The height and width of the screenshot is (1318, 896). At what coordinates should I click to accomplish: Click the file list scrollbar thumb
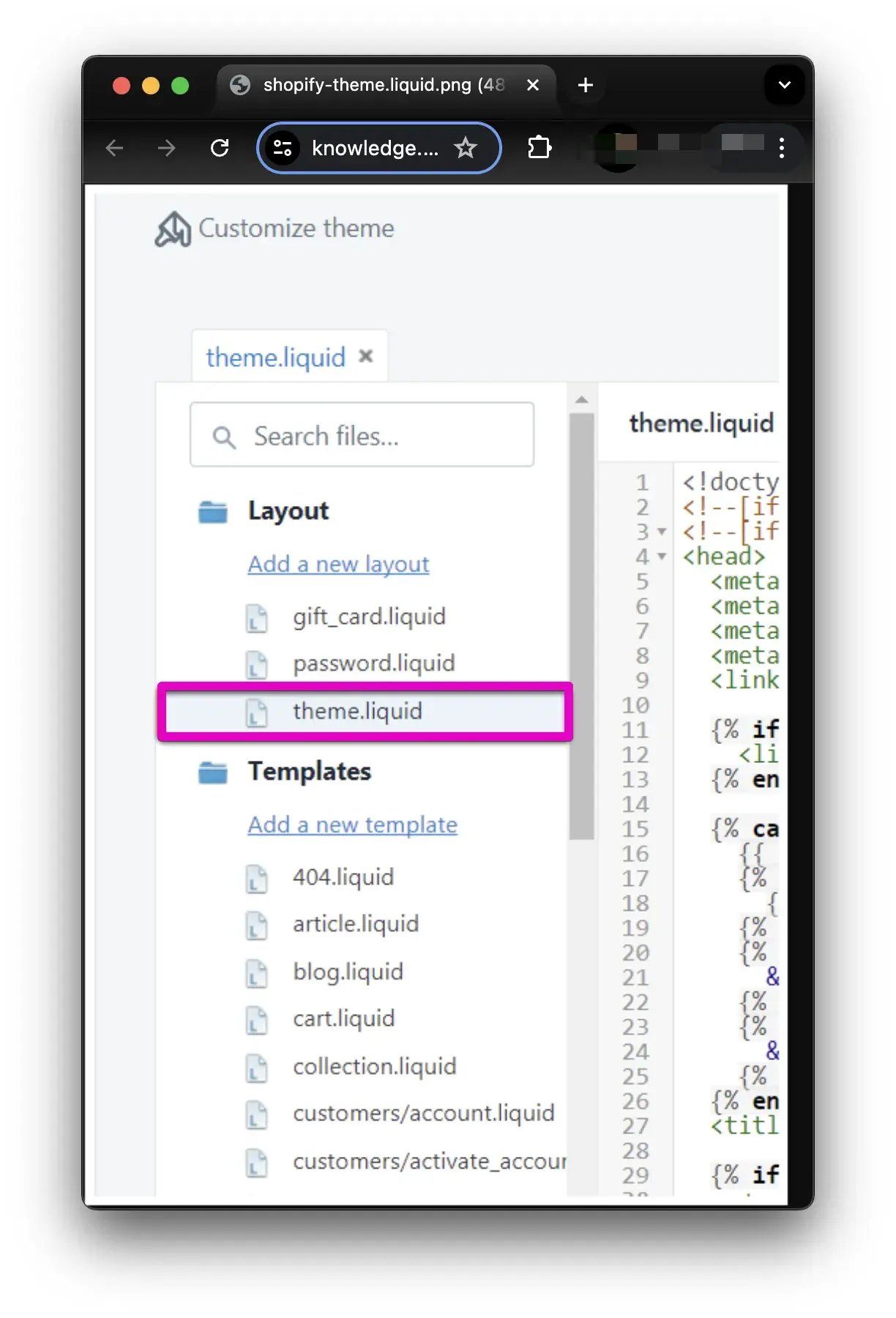click(x=582, y=626)
